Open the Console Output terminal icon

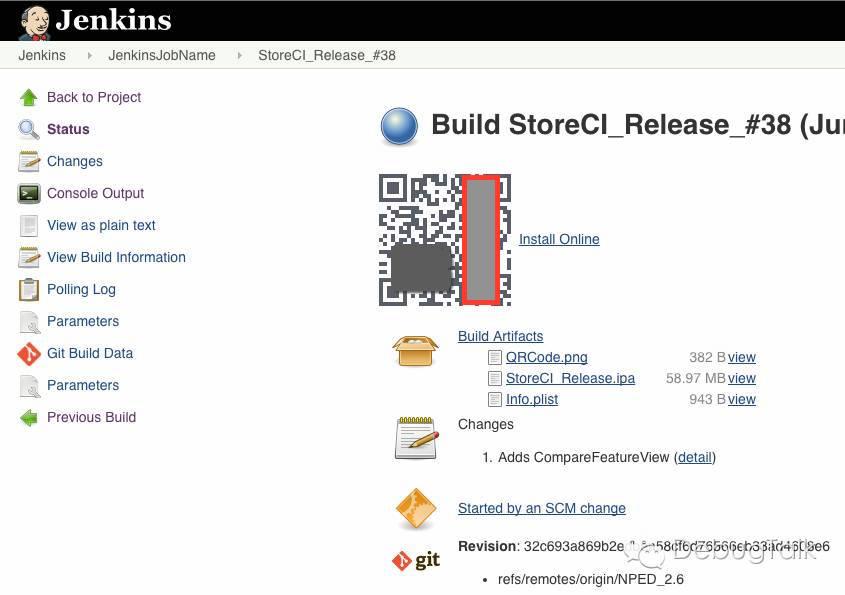tap(28, 193)
